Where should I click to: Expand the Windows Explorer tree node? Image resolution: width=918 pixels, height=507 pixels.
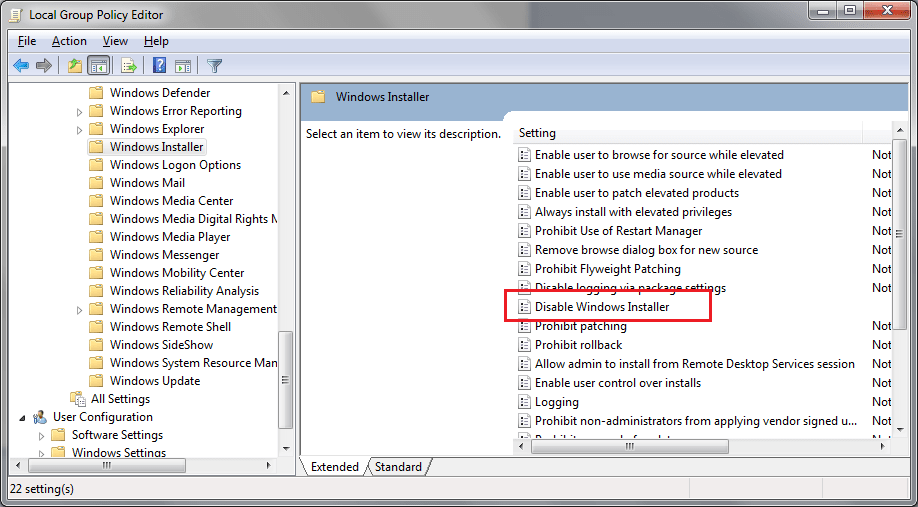(80, 129)
